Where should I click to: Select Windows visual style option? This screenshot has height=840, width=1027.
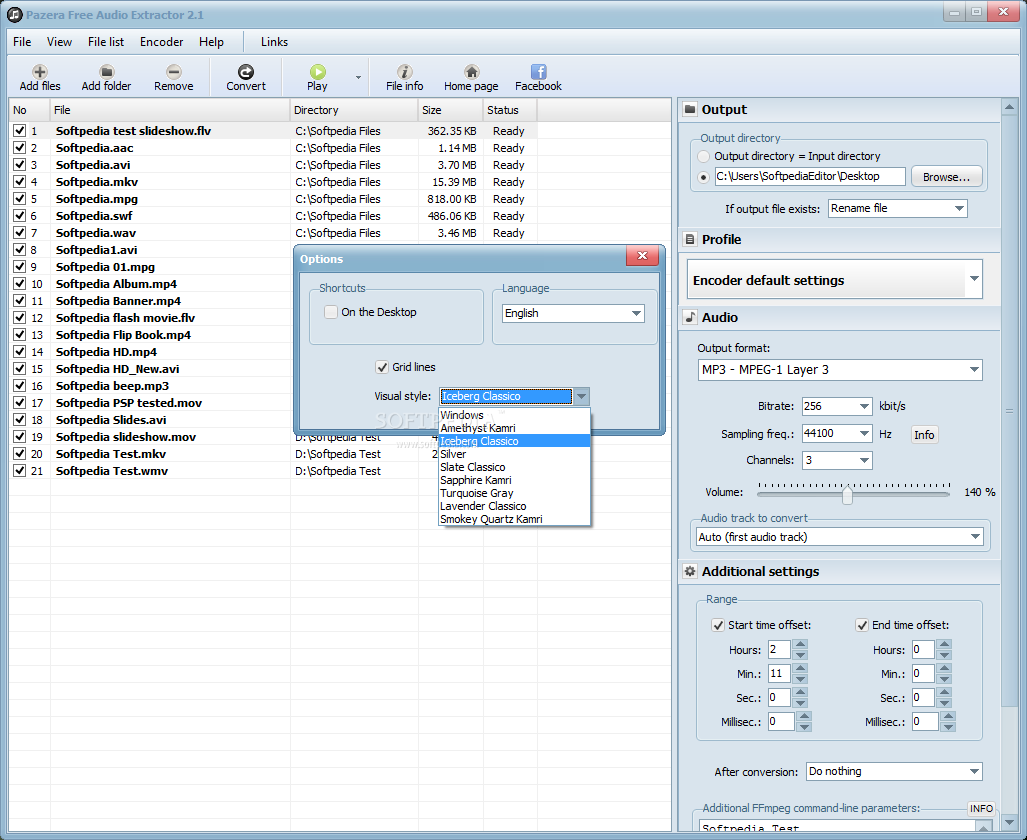point(514,415)
